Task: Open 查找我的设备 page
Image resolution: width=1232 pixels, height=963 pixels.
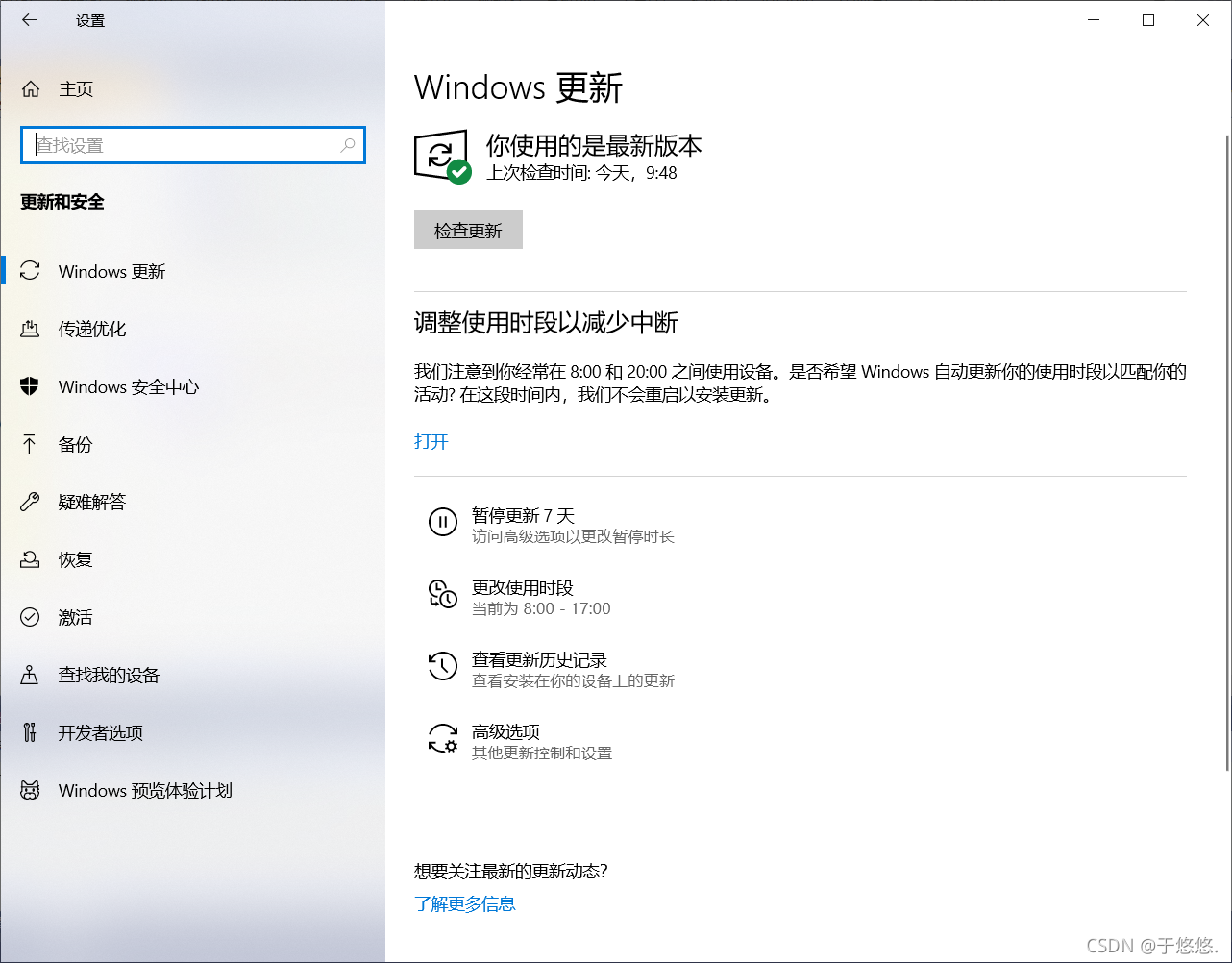Action: click(192, 675)
